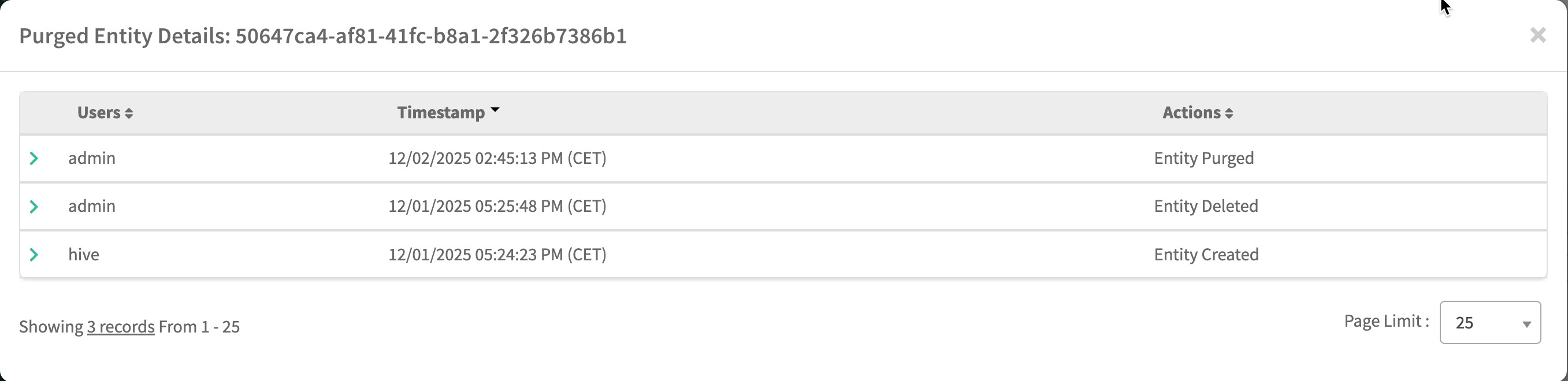This screenshot has height=381, width=1568.
Task: Click the "3 records" link
Action: coord(121,327)
